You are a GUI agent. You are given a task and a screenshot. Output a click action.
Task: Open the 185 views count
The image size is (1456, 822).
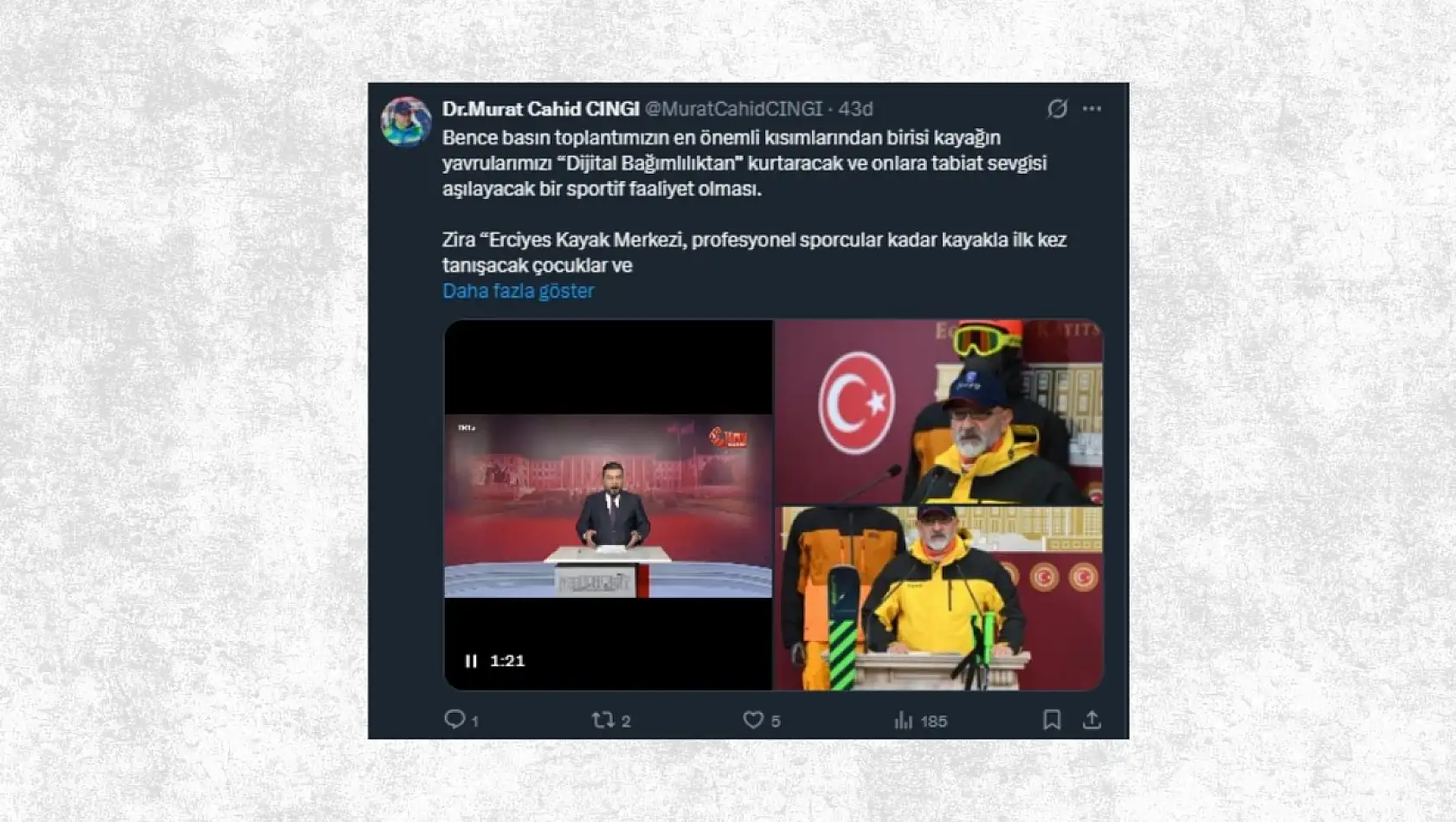click(934, 722)
